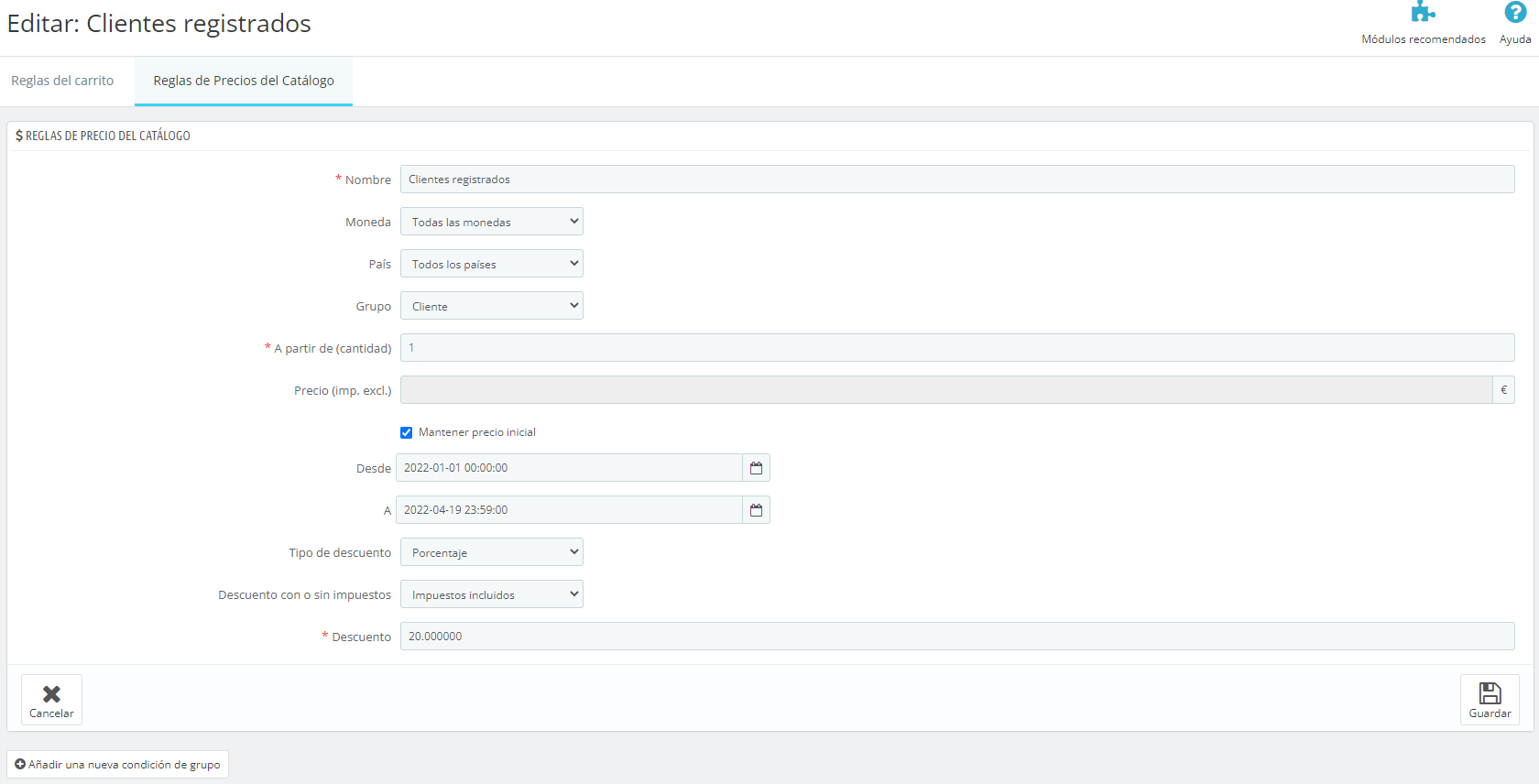1539x784 pixels.
Task: Click the dollar icon in panel heading
Action: click(x=19, y=136)
